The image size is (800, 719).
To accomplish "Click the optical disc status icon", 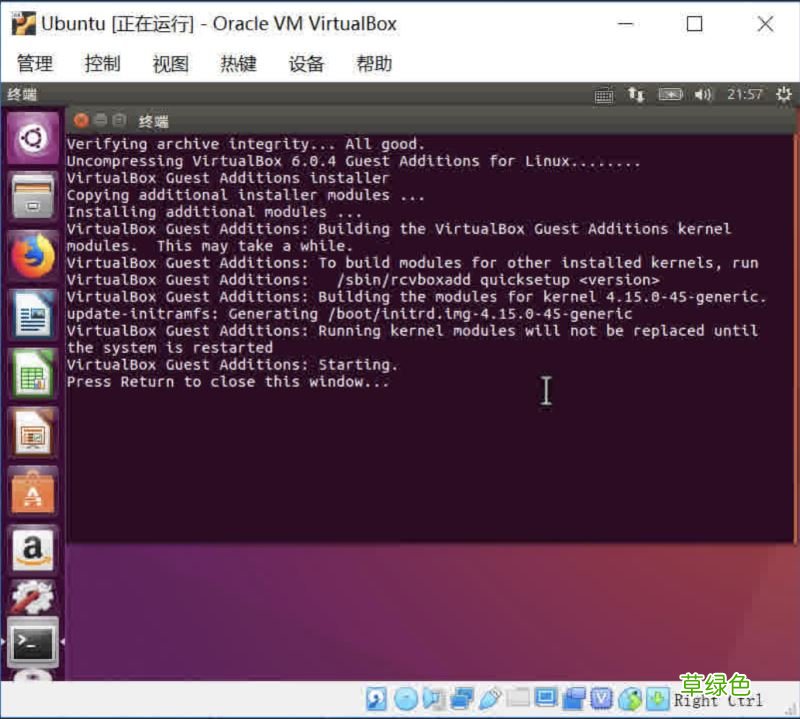I will pos(405,699).
